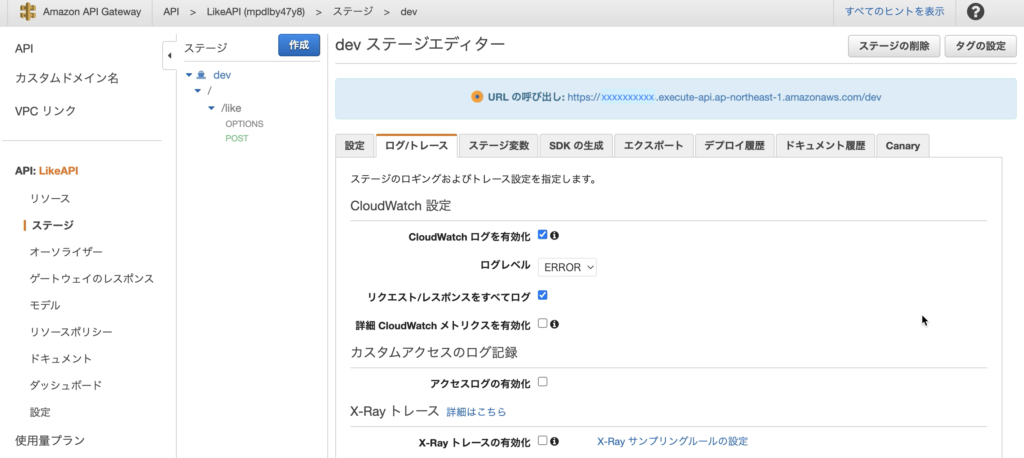This screenshot has height=458, width=1024.
Task: Open リソース in sidebar
Action: [50, 199]
